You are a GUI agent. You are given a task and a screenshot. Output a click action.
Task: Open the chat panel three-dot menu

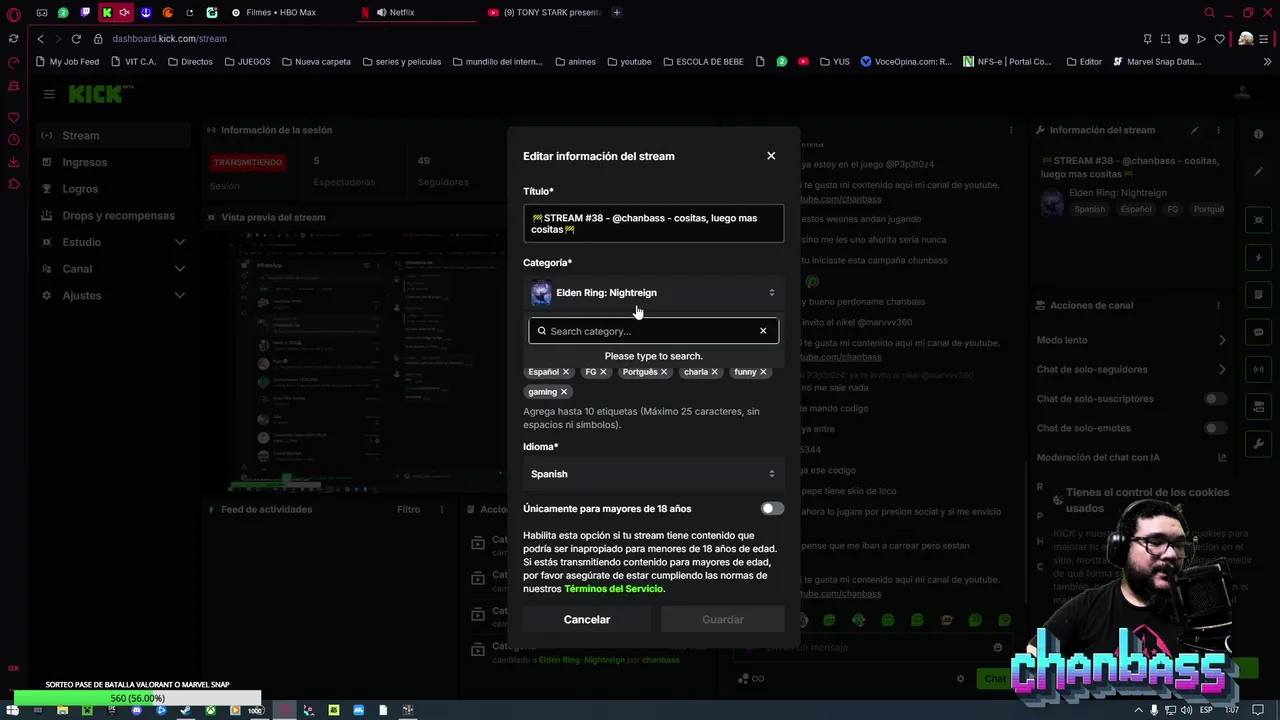pos(1011,130)
